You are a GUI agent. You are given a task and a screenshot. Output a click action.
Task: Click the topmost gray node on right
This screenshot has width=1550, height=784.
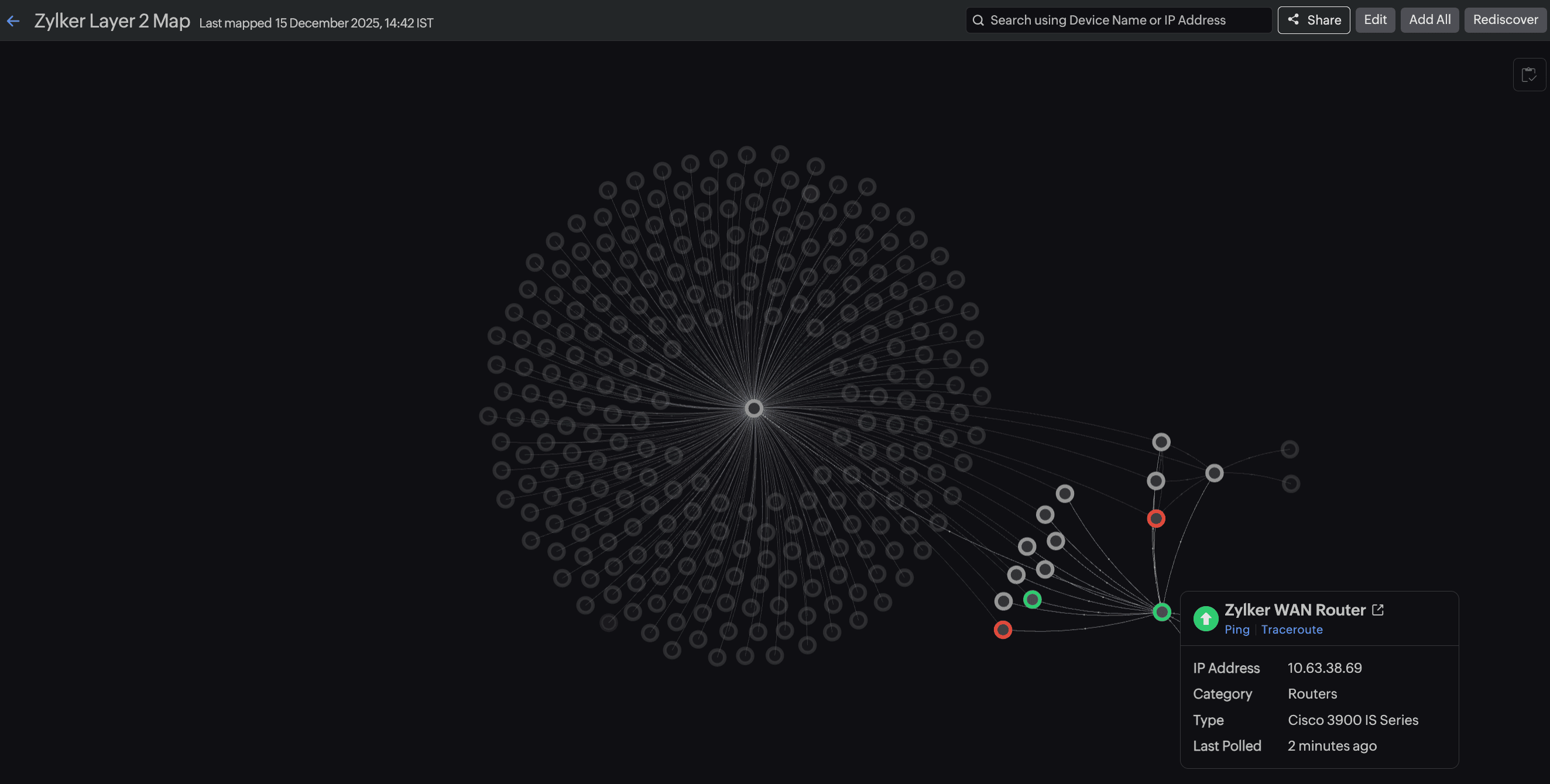[1161, 442]
